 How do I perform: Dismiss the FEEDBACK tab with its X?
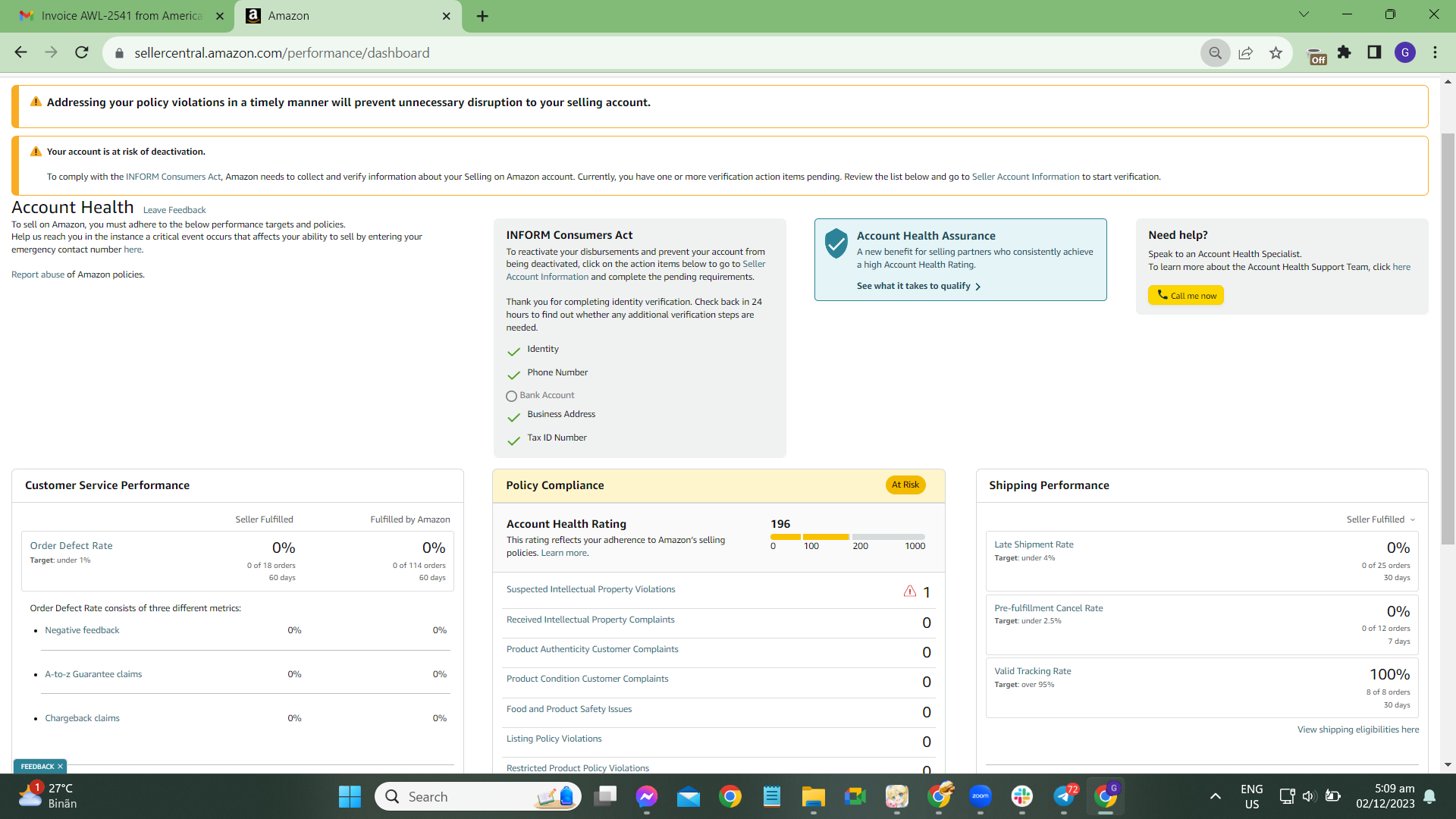click(60, 767)
